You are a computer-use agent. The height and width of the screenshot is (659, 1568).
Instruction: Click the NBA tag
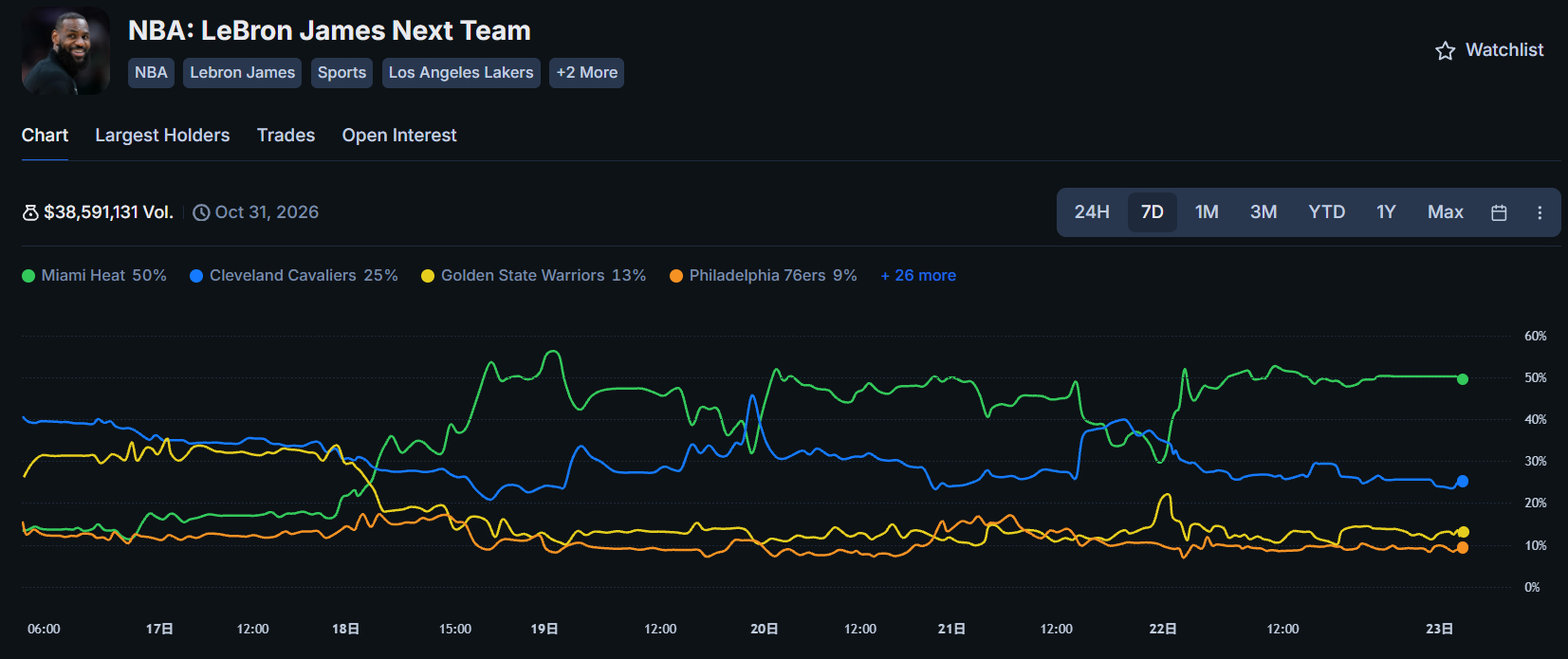pos(151,73)
